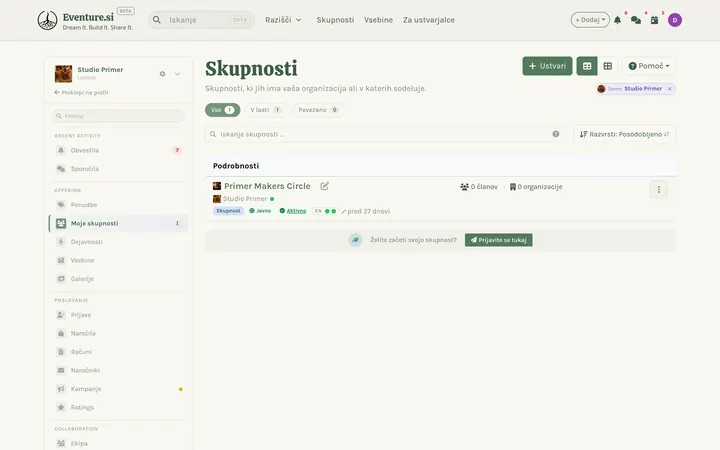
Task: Open the Dodaj dropdown
Action: click(590, 20)
